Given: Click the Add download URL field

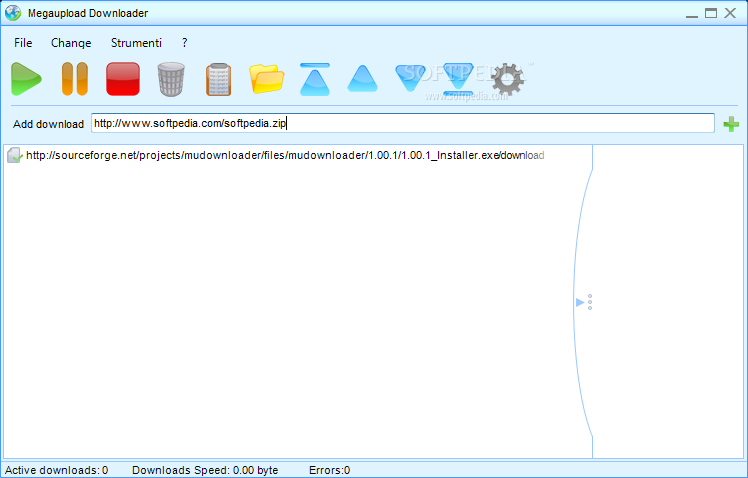Looking at the screenshot, I should pos(403,123).
